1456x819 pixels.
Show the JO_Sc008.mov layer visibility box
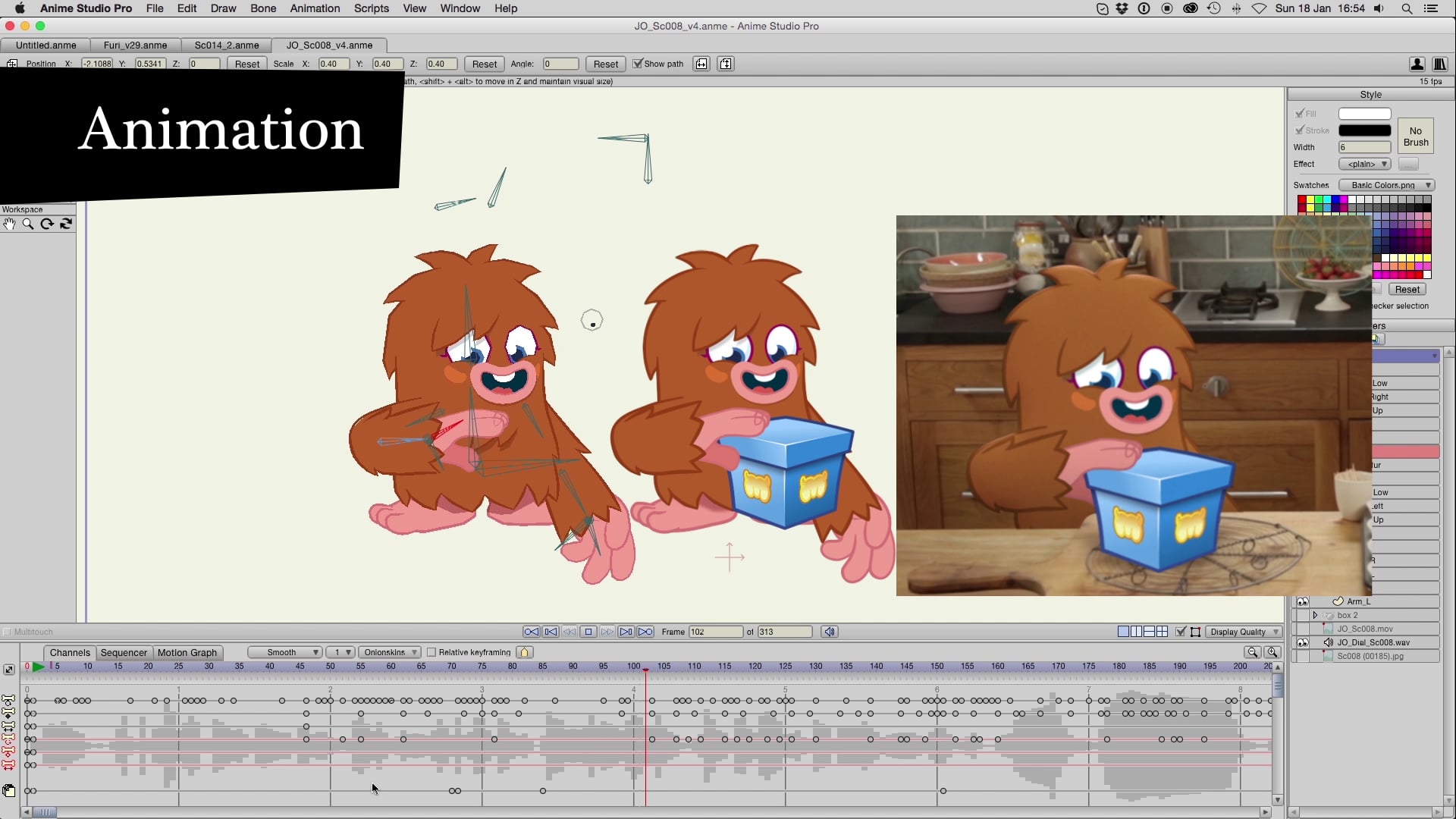(1303, 629)
